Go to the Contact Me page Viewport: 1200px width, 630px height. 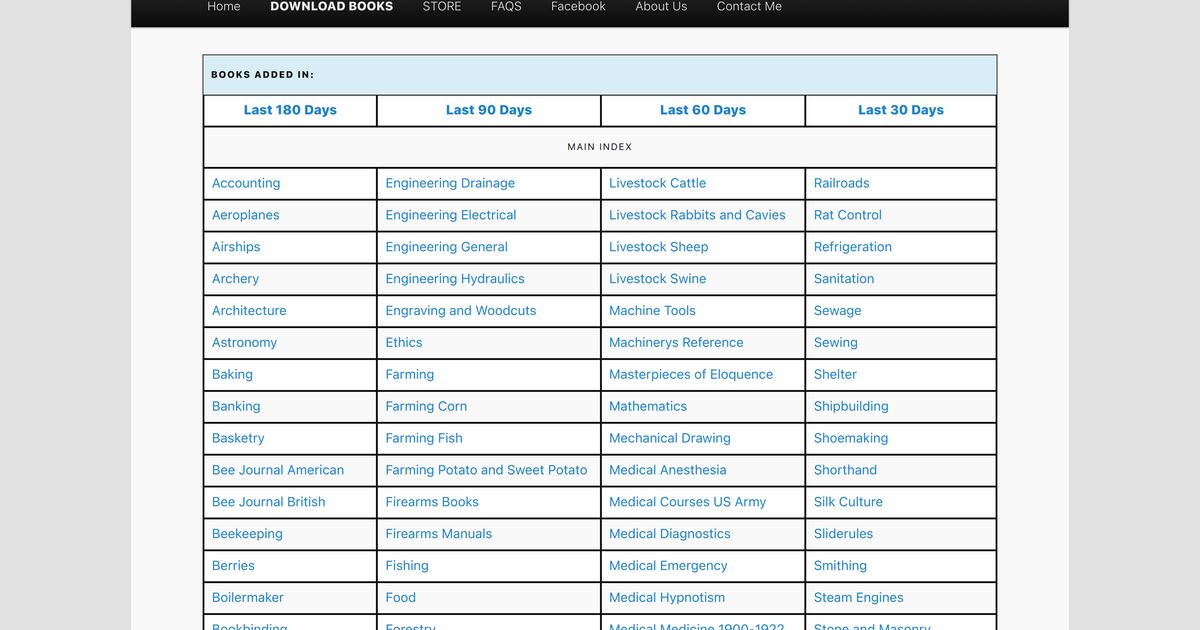[749, 6]
